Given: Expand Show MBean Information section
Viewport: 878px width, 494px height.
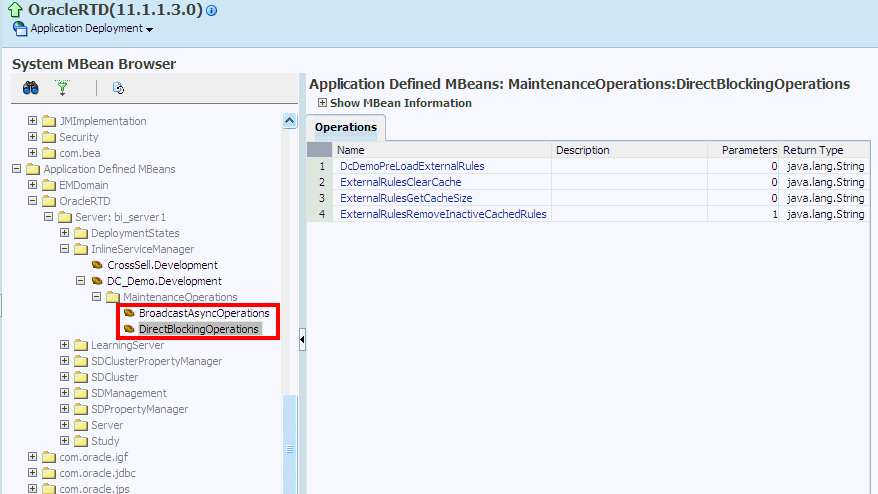Looking at the screenshot, I should (323, 102).
